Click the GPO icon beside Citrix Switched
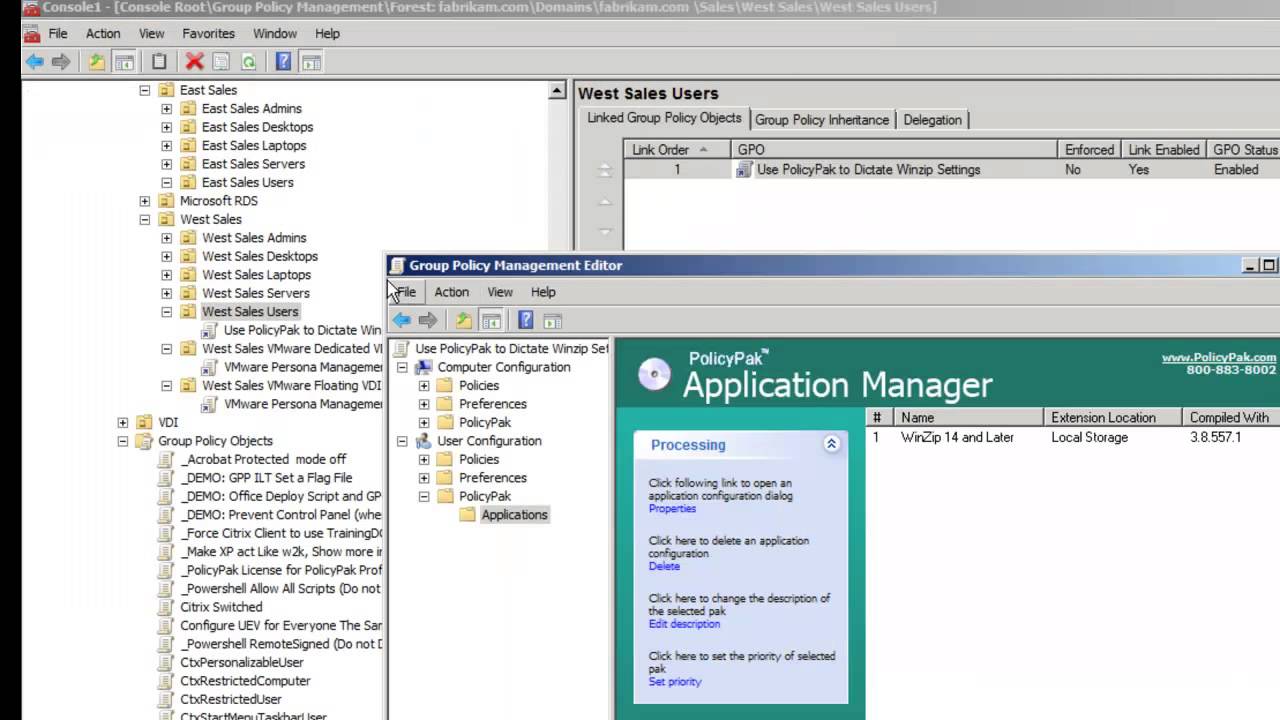This screenshot has width=1280, height=720. click(x=166, y=607)
